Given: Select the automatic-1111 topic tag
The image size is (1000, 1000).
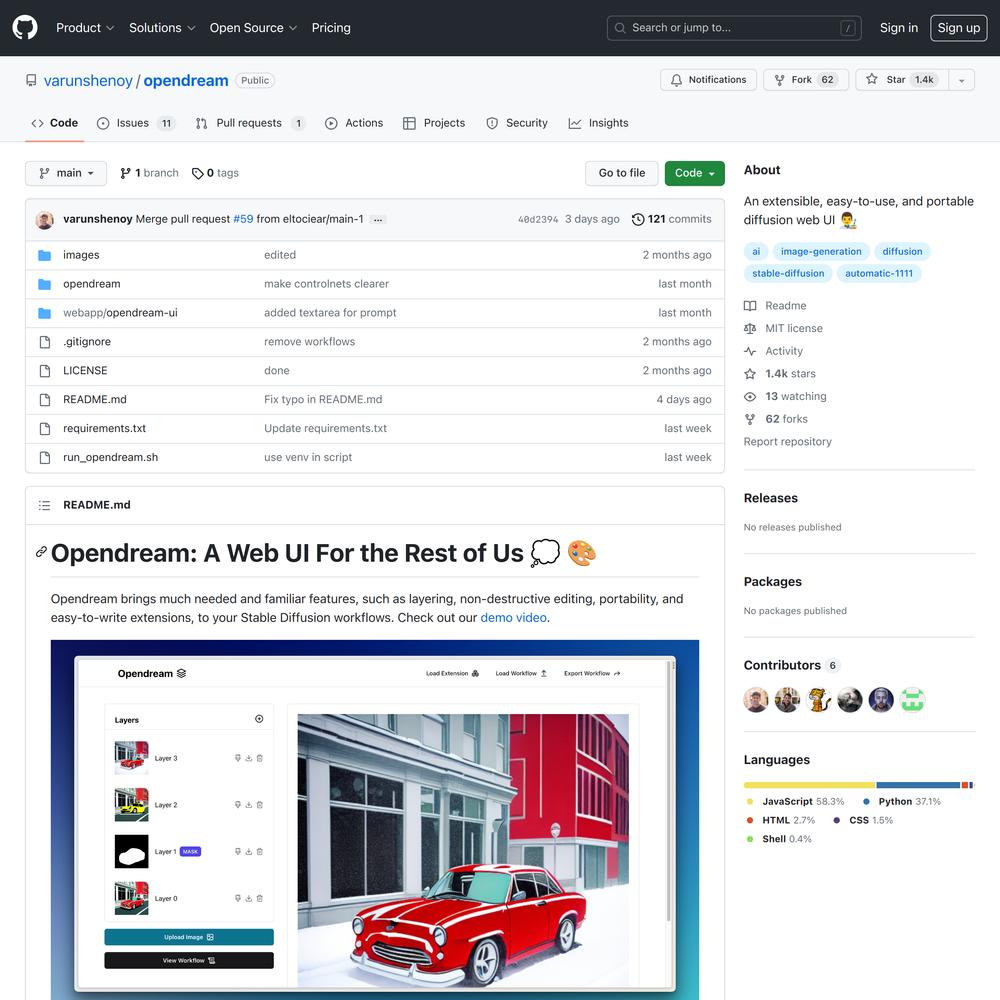Looking at the screenshot, I should (878, 273).
